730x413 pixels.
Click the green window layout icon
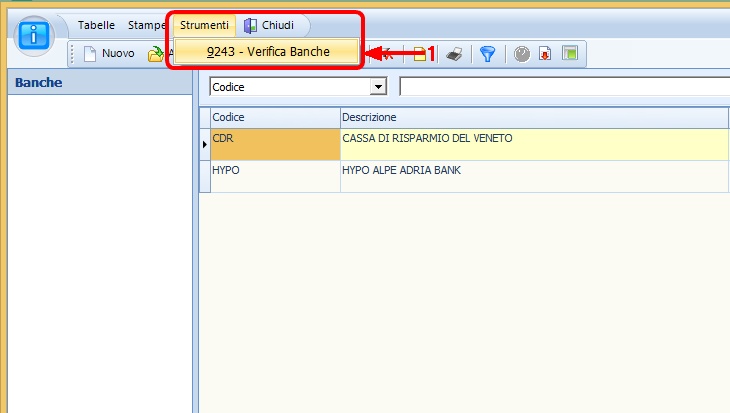569,54
